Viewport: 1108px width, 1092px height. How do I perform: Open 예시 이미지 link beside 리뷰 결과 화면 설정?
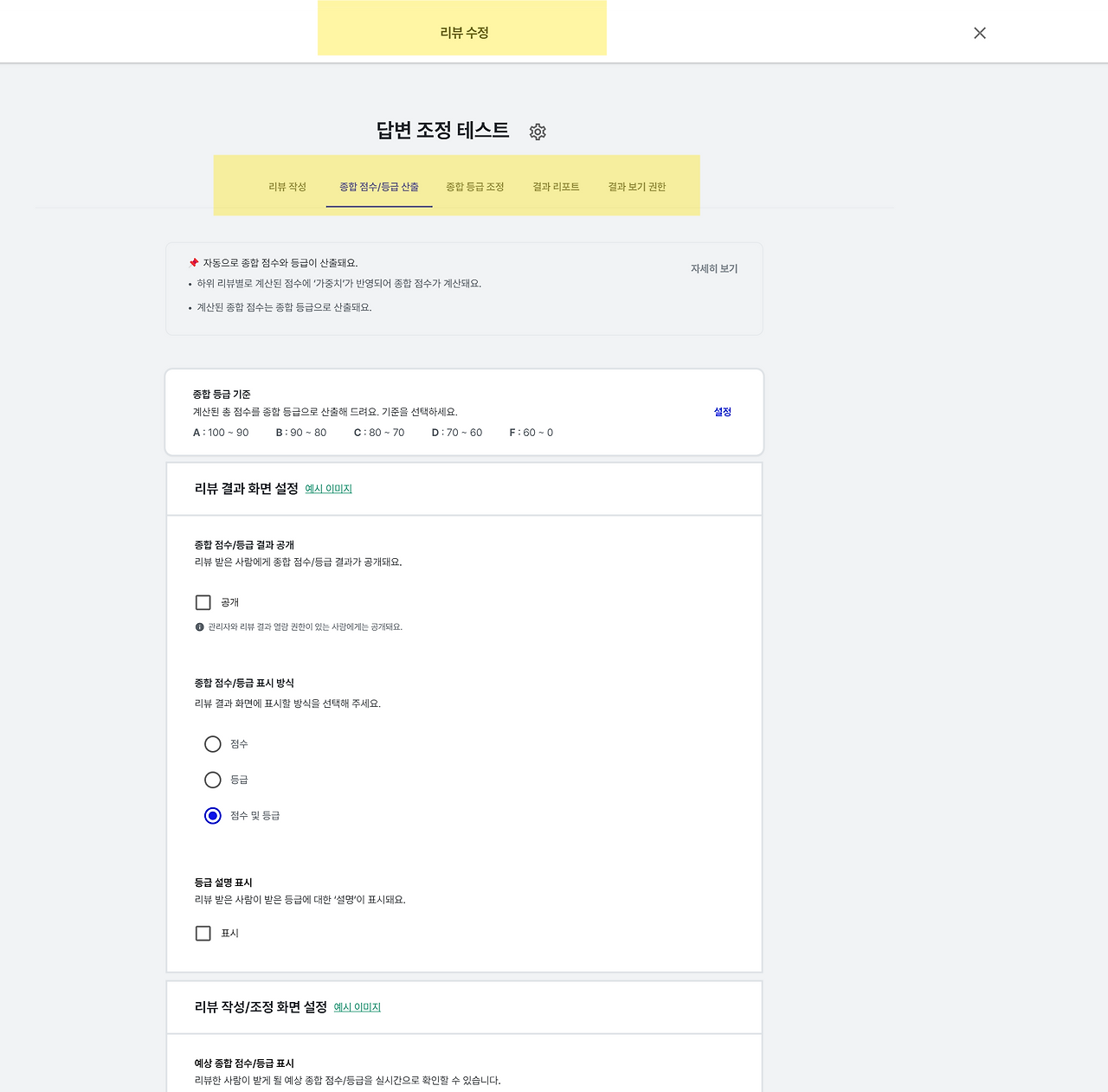coord(329,489)
